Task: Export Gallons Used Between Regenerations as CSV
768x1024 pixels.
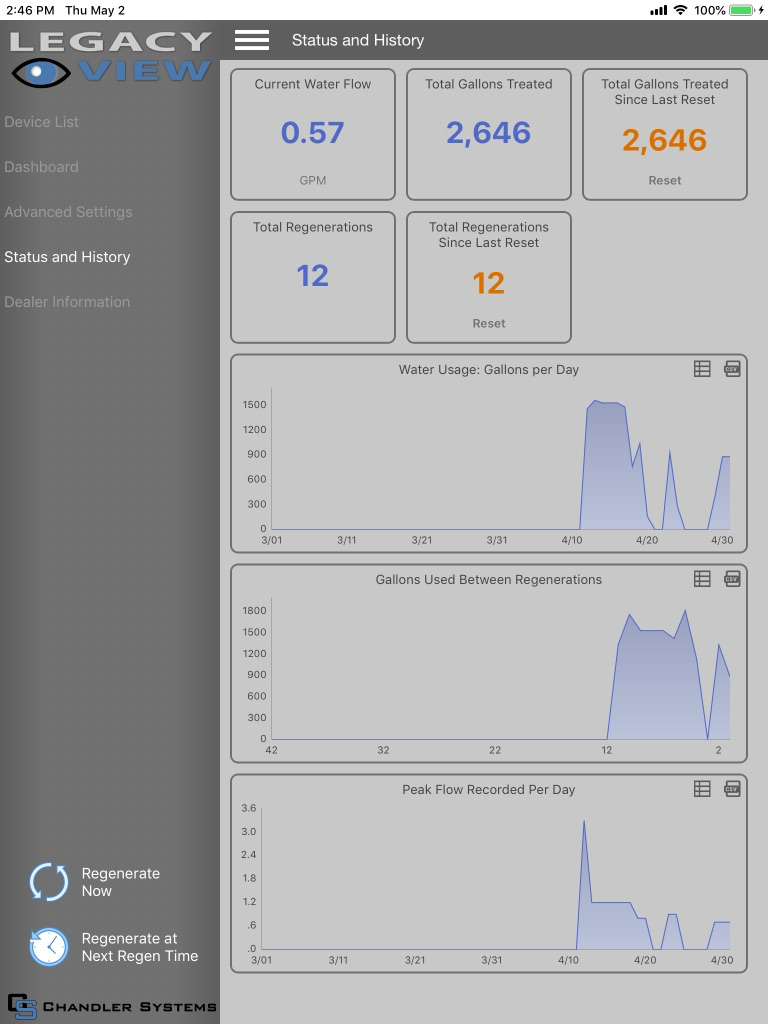Action: point(732,579)
